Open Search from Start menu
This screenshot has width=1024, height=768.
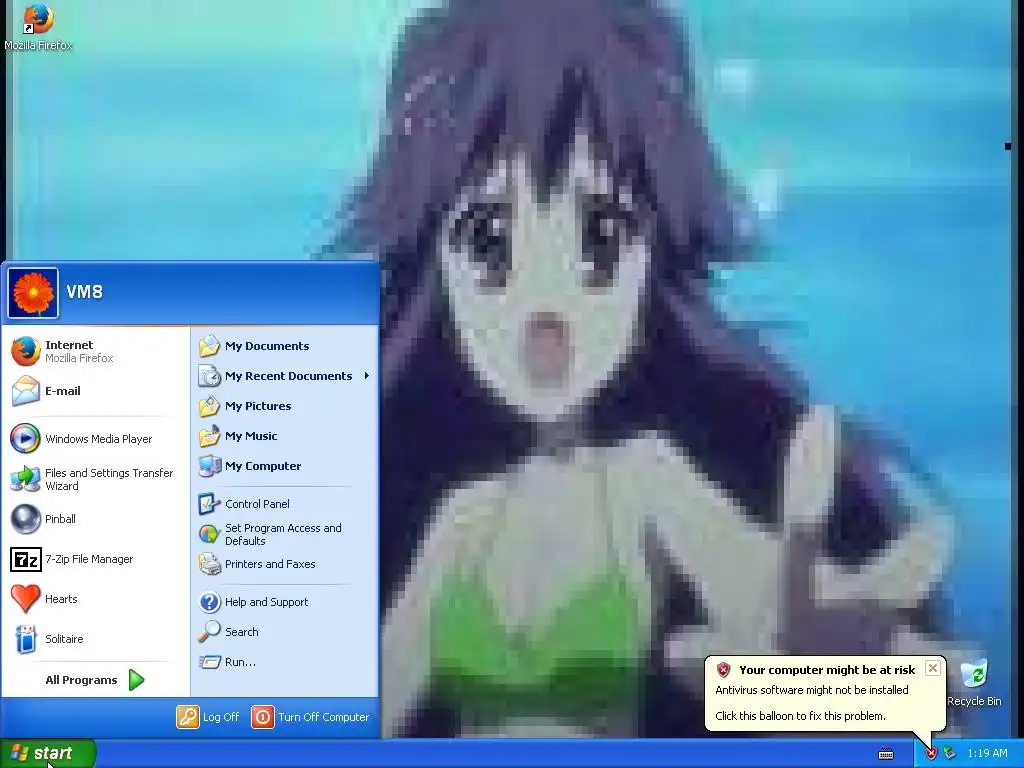coord(285,632)
